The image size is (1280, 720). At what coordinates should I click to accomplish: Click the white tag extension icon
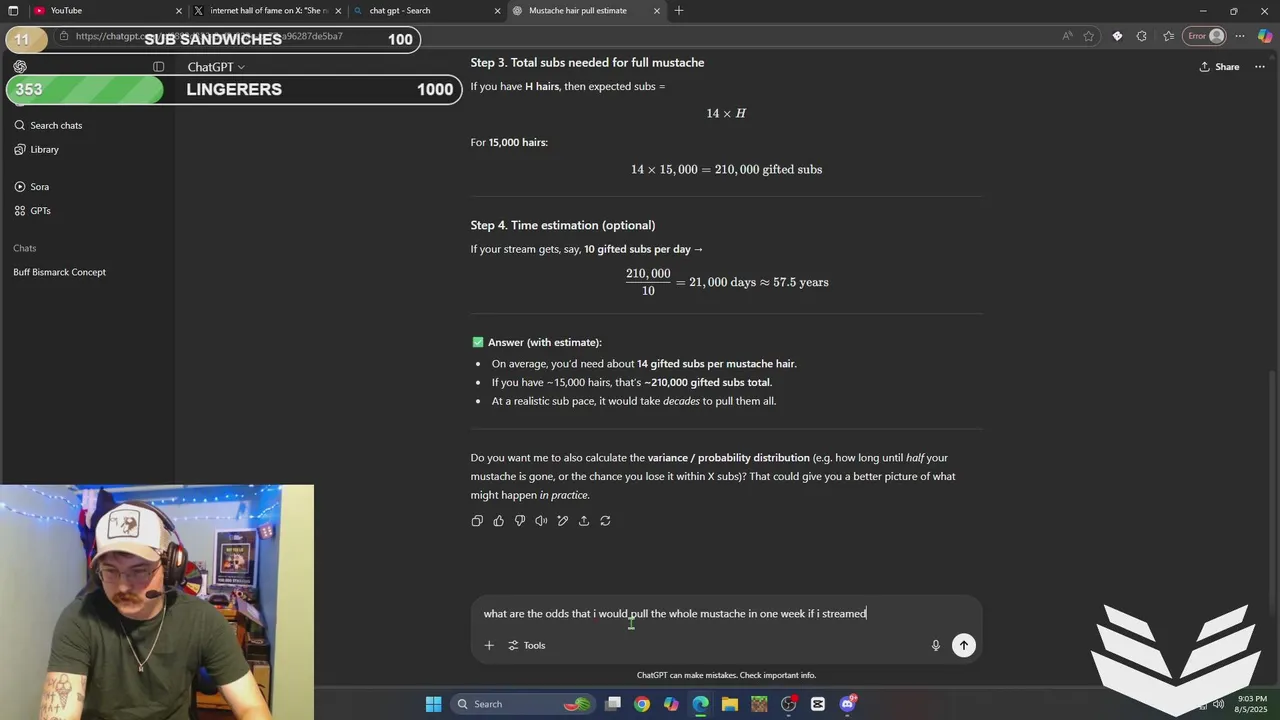point(1117,36)
